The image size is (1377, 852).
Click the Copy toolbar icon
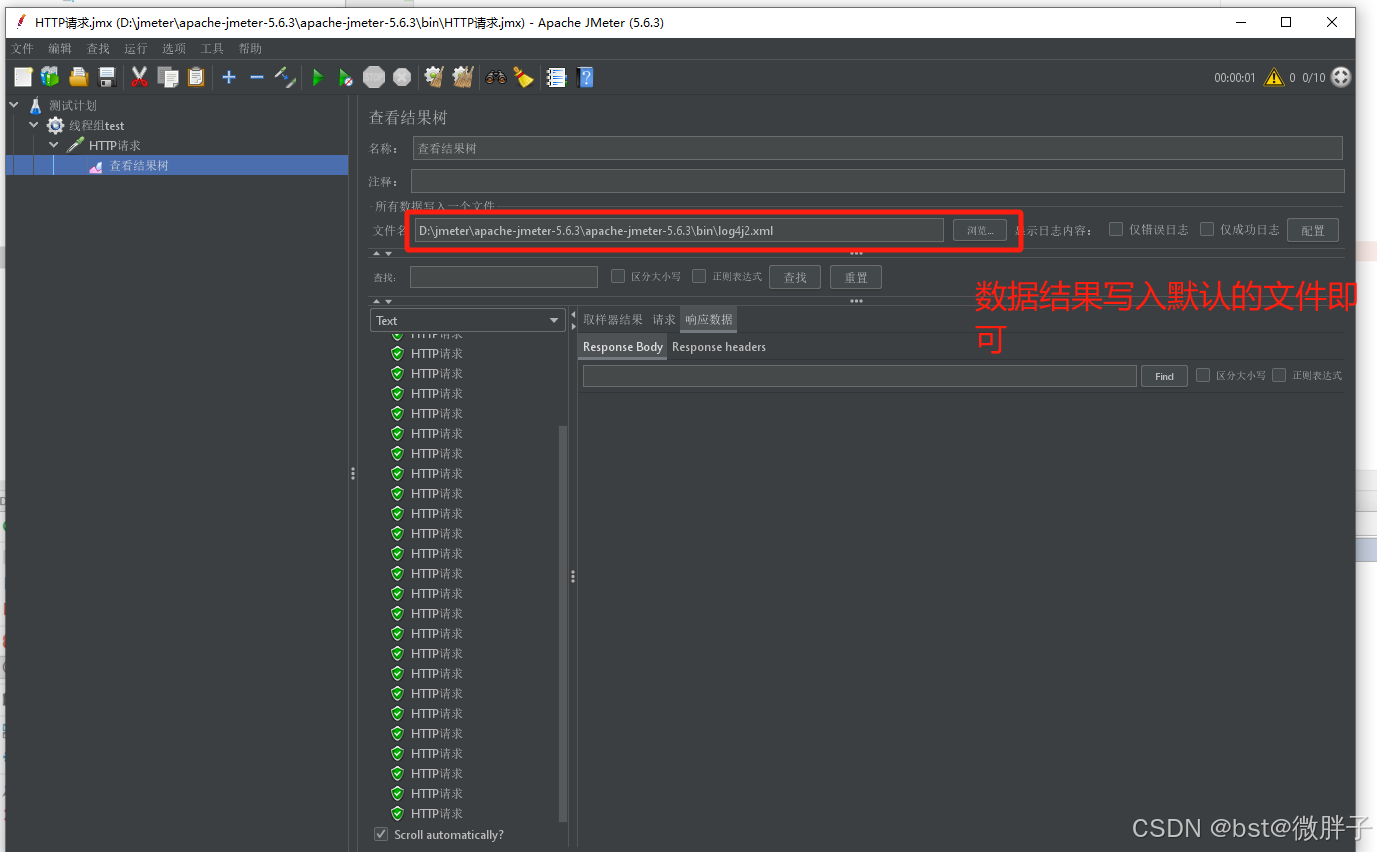(x=168, y=77)
